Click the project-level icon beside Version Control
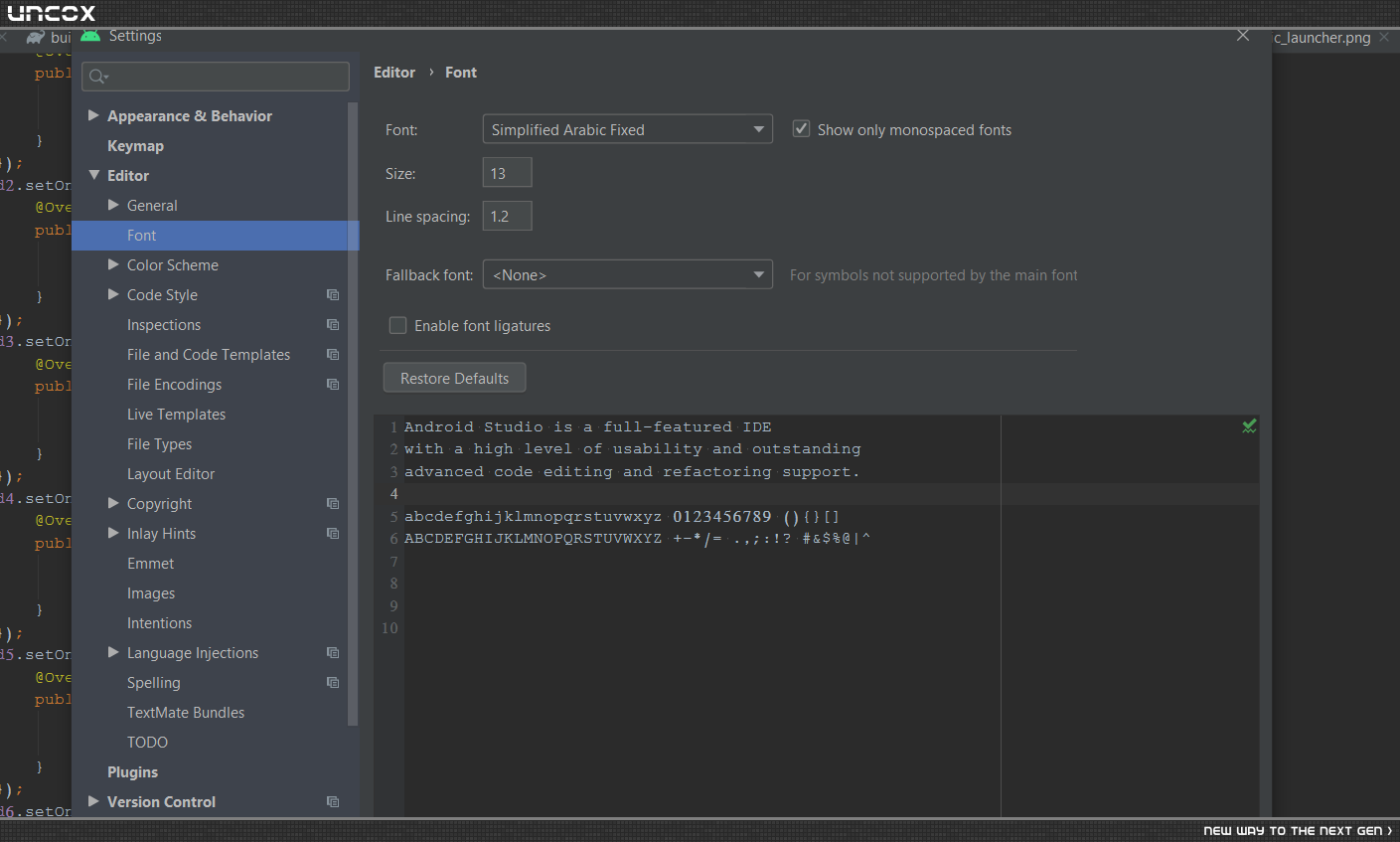The image size is (1400, 842). (333, 802)
